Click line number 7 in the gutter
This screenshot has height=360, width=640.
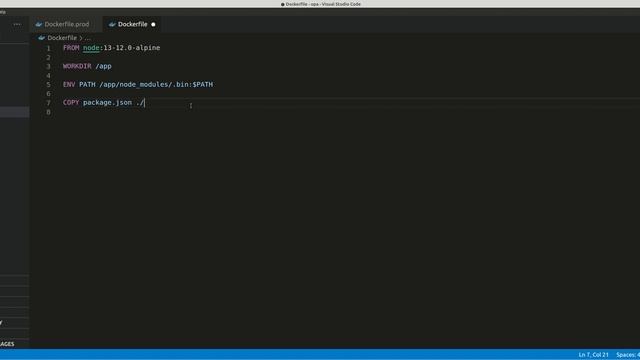(48, 103)
